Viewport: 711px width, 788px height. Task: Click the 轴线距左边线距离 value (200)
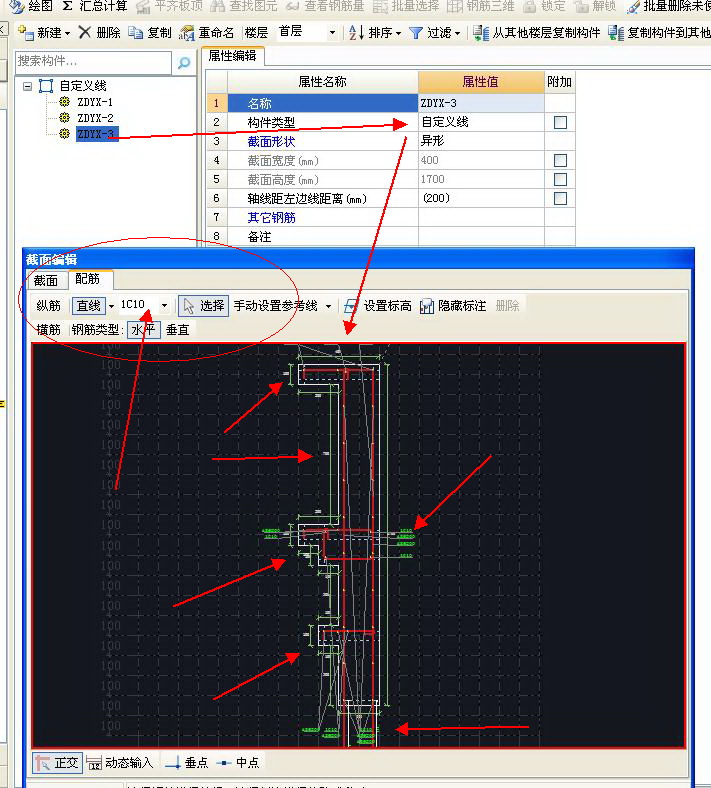pos(481,199)
